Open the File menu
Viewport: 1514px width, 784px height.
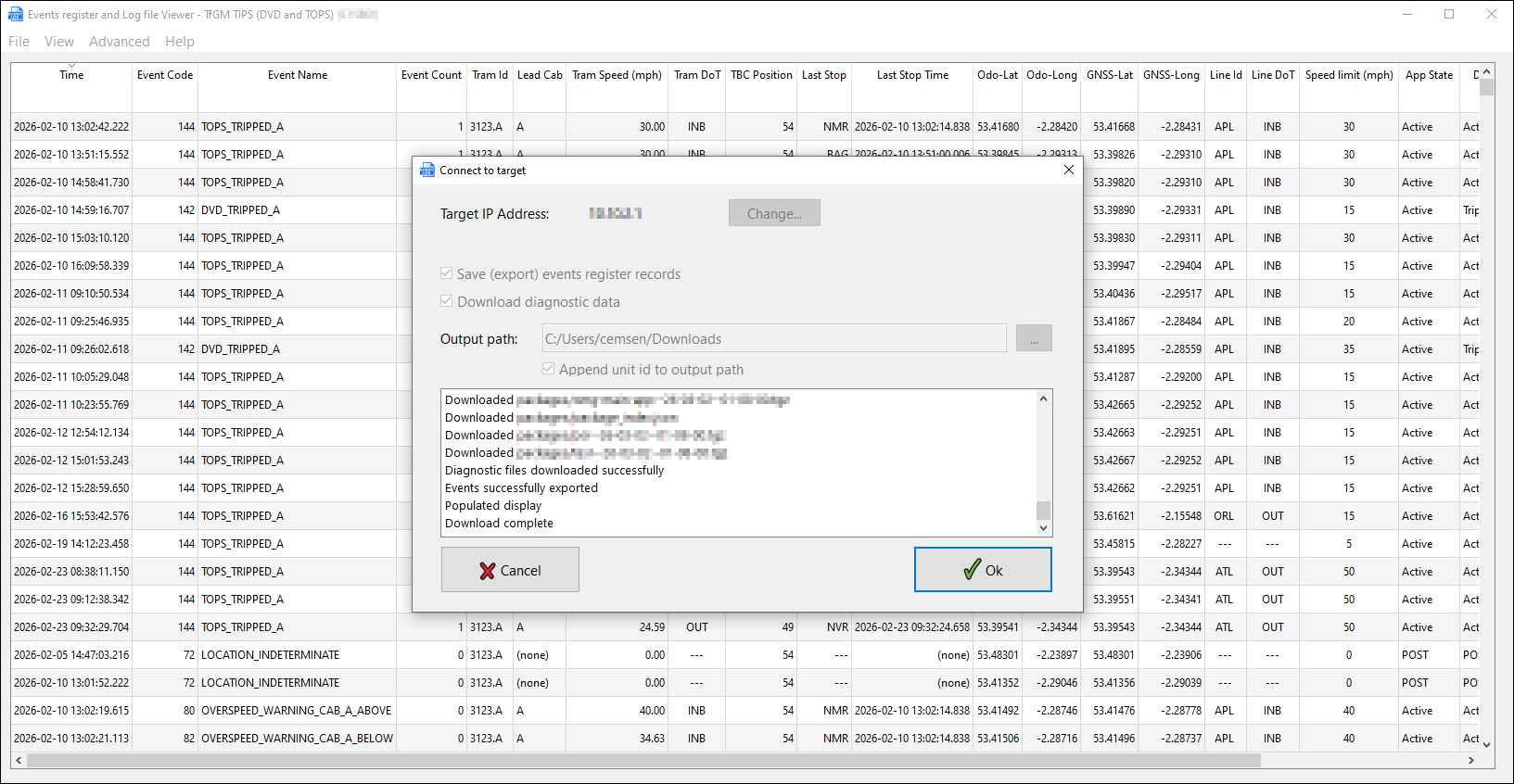point(19,42)
